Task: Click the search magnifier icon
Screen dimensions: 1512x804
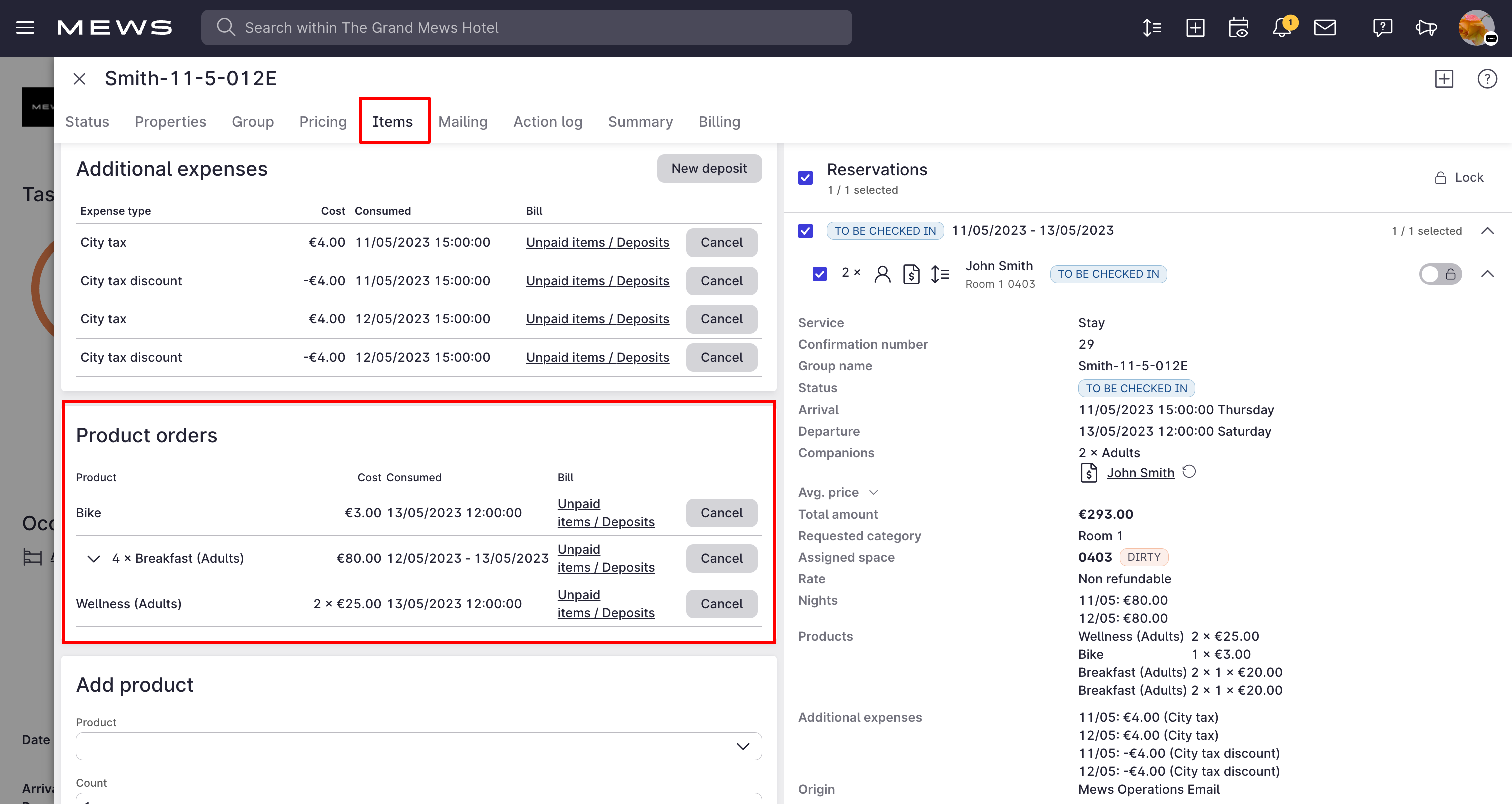Action: [225, 27]
